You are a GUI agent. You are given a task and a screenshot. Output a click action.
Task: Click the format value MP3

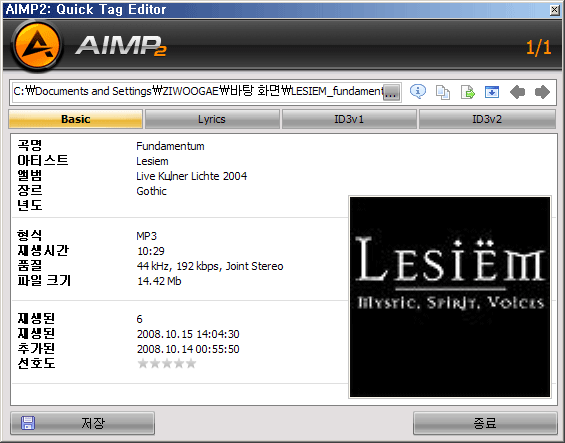[x=146, y=236]
